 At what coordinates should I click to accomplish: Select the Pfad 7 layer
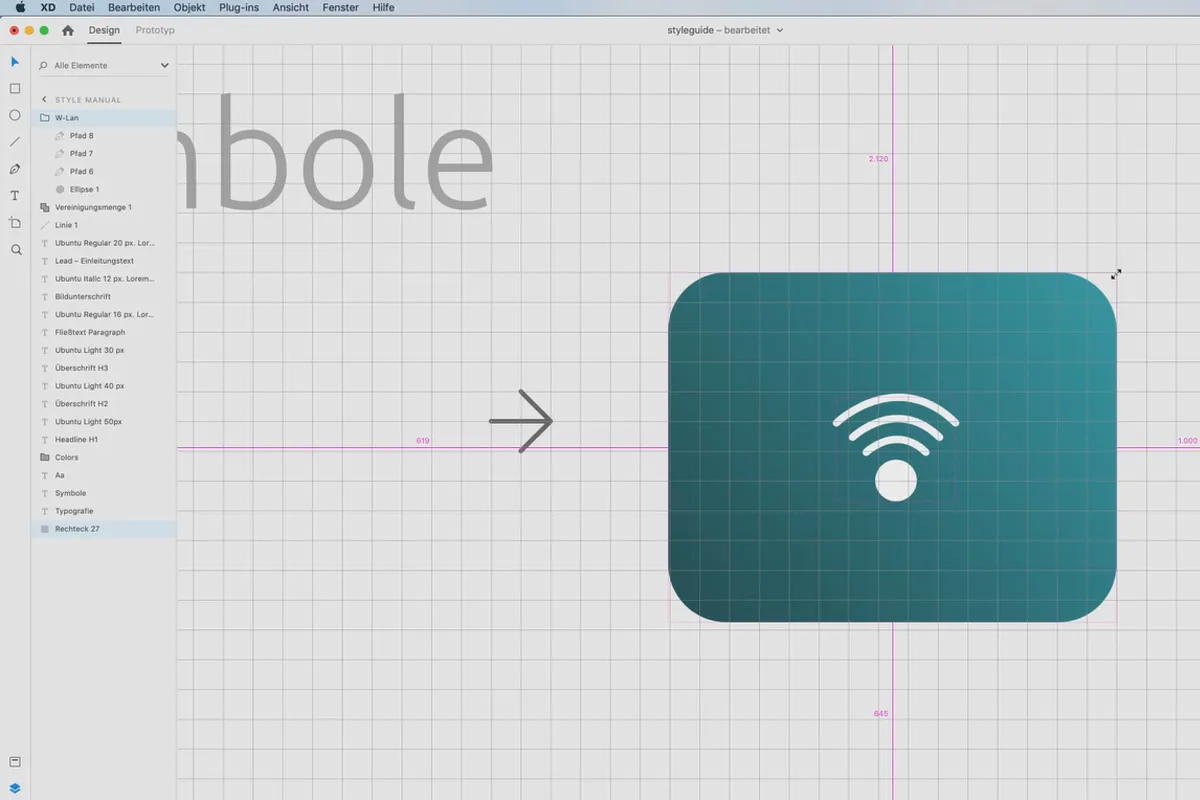pyautogui.click(x=104, y=154)
